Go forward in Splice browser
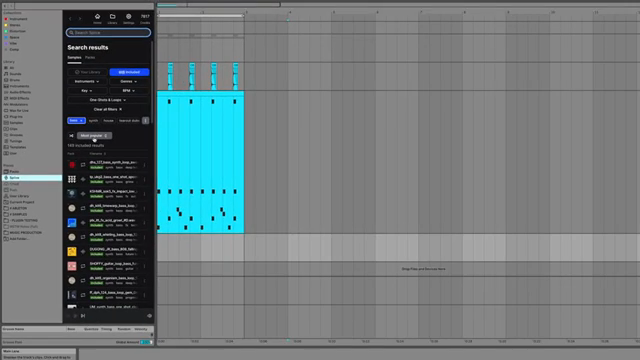The height and width of the screenshot is (360, 640). pos(80,19)
